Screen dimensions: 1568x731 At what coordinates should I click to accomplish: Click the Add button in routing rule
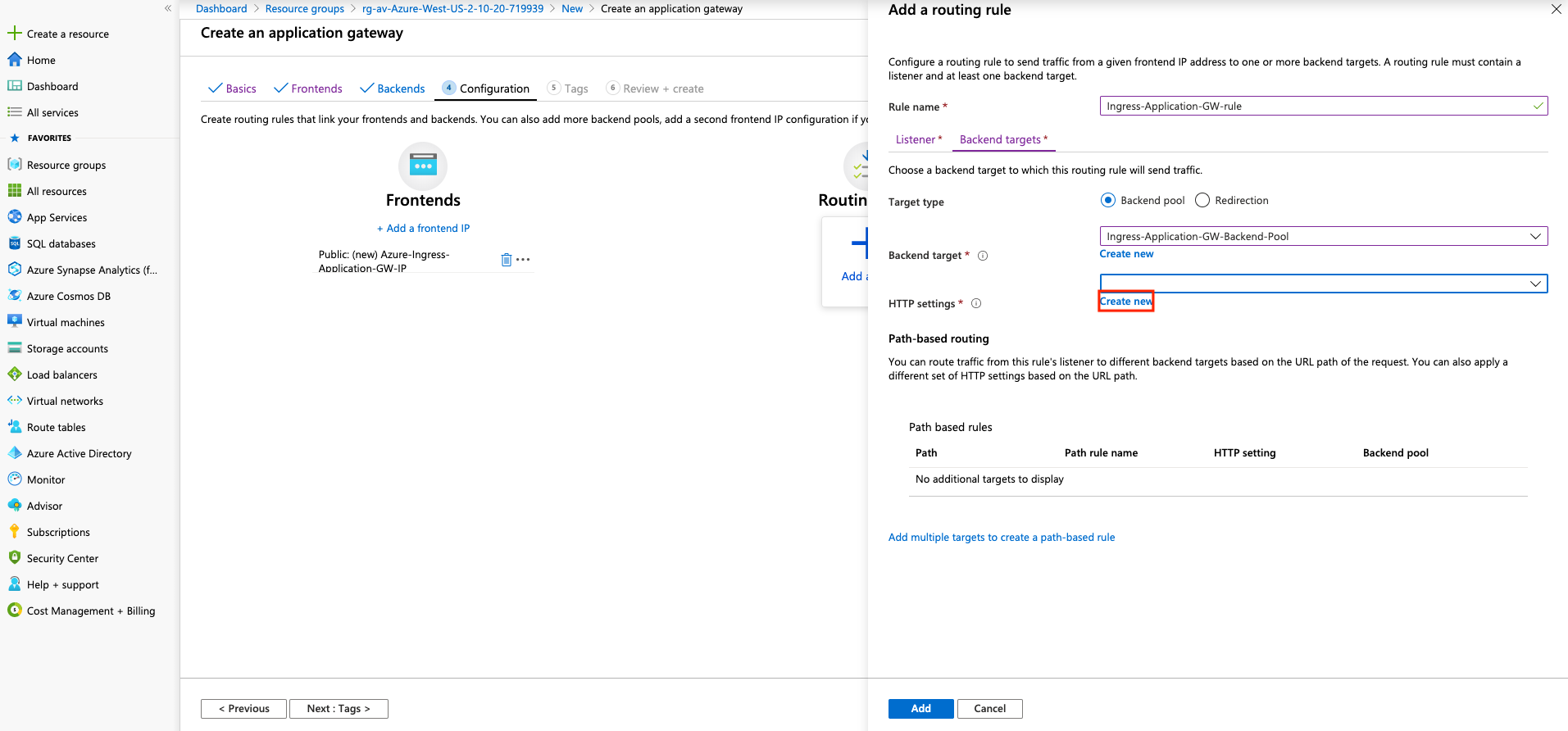(x=920, y=709)
